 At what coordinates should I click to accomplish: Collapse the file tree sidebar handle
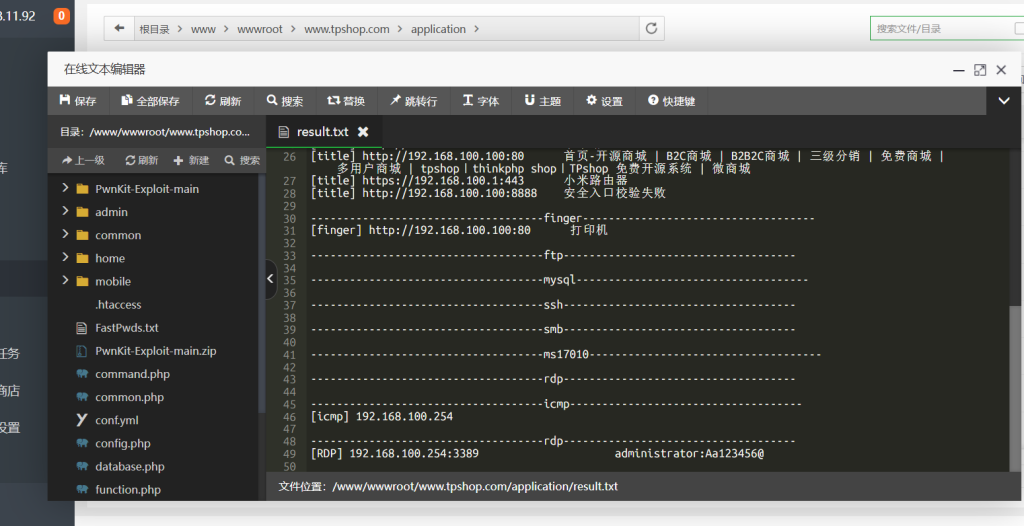(271, 280)
